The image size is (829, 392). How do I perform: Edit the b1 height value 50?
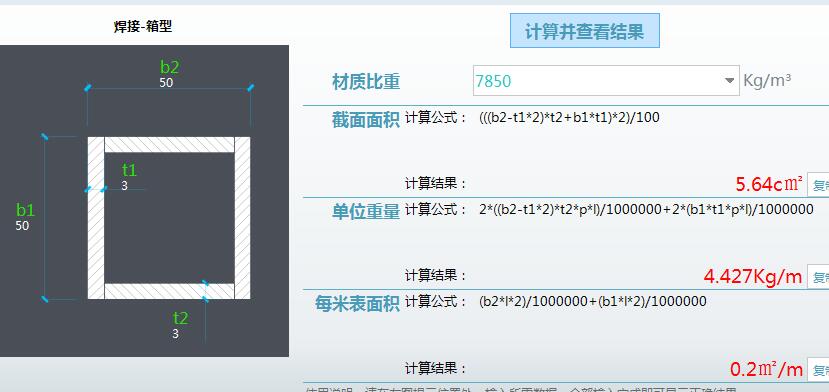pyautogui.click(x=22, y=226)
